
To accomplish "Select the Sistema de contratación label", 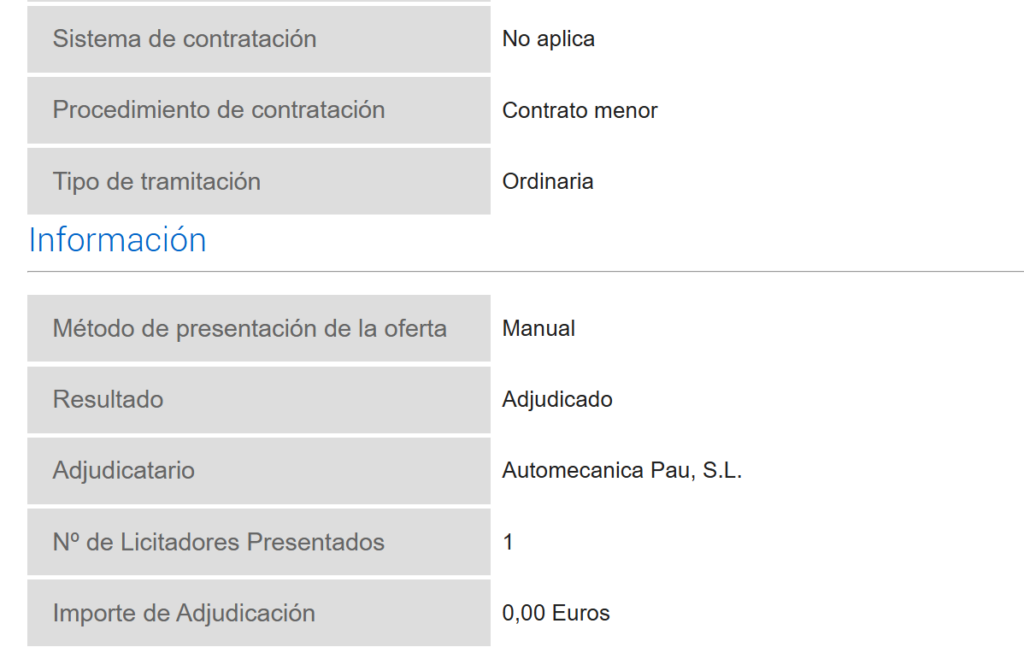I will point(259,39).
